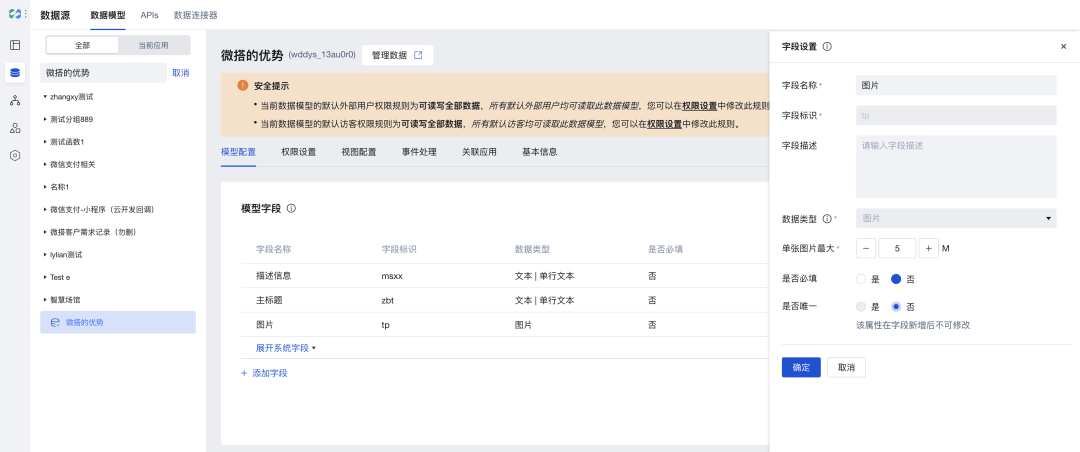Switch to 基本信息 tab
The image size is (1080, 452).
click(x=540, y=152)
